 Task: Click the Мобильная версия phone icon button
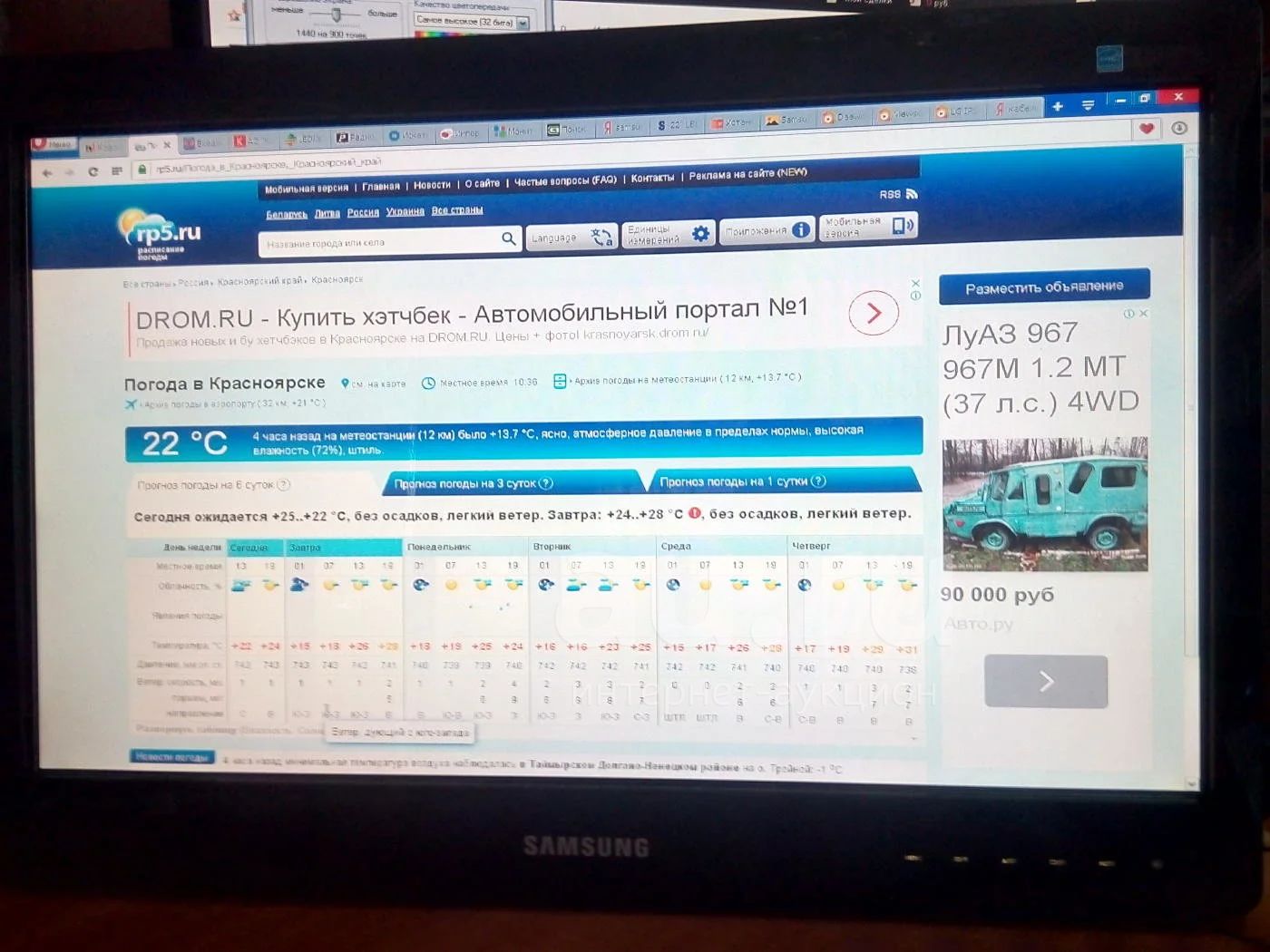(867, 227)
